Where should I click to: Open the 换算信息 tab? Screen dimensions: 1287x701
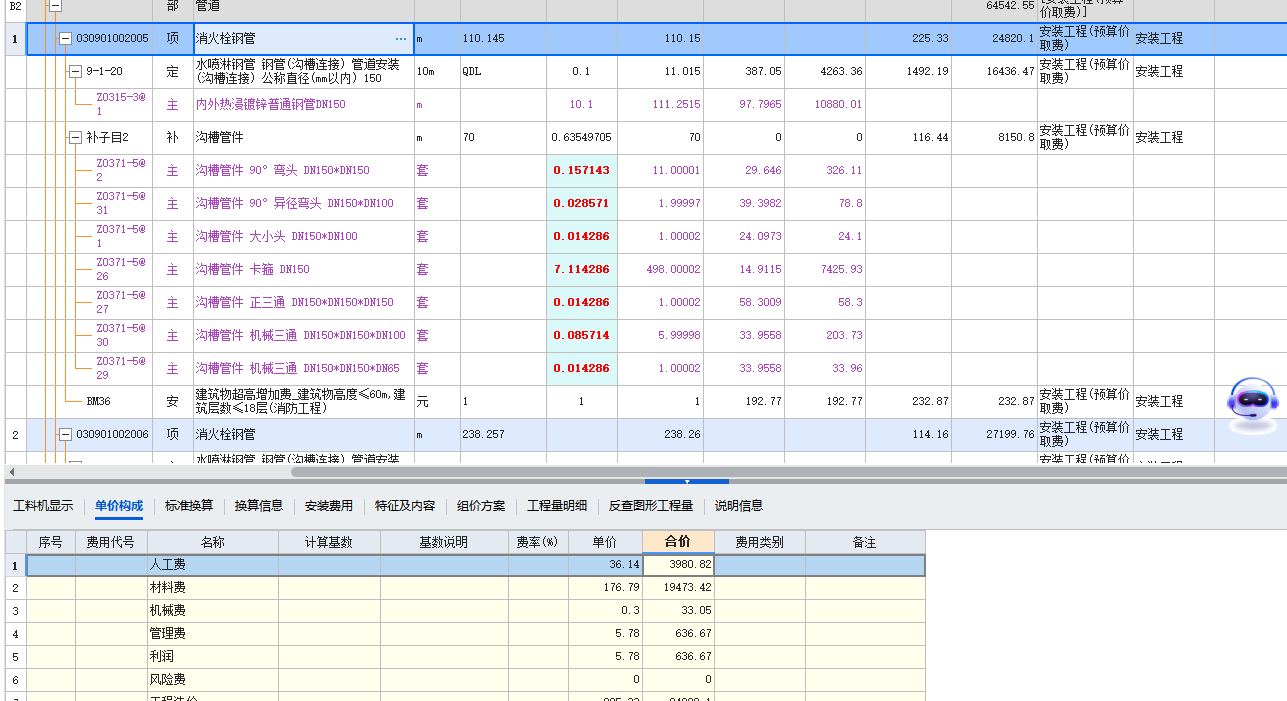coord(259,506)
